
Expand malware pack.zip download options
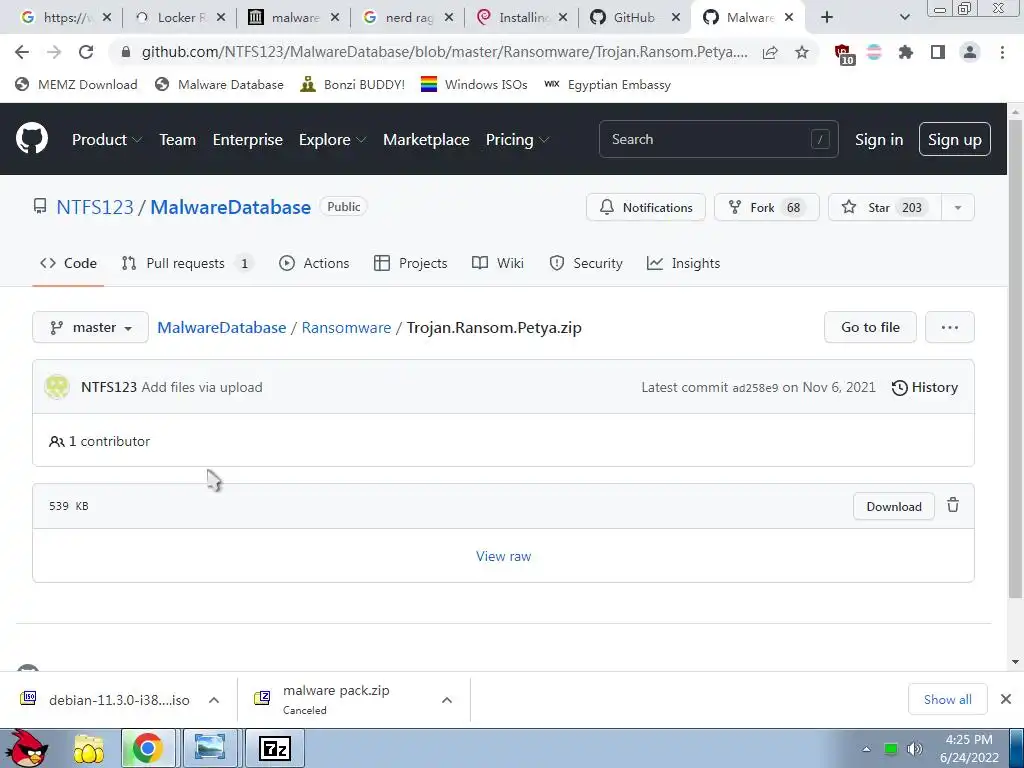(447, 700)
